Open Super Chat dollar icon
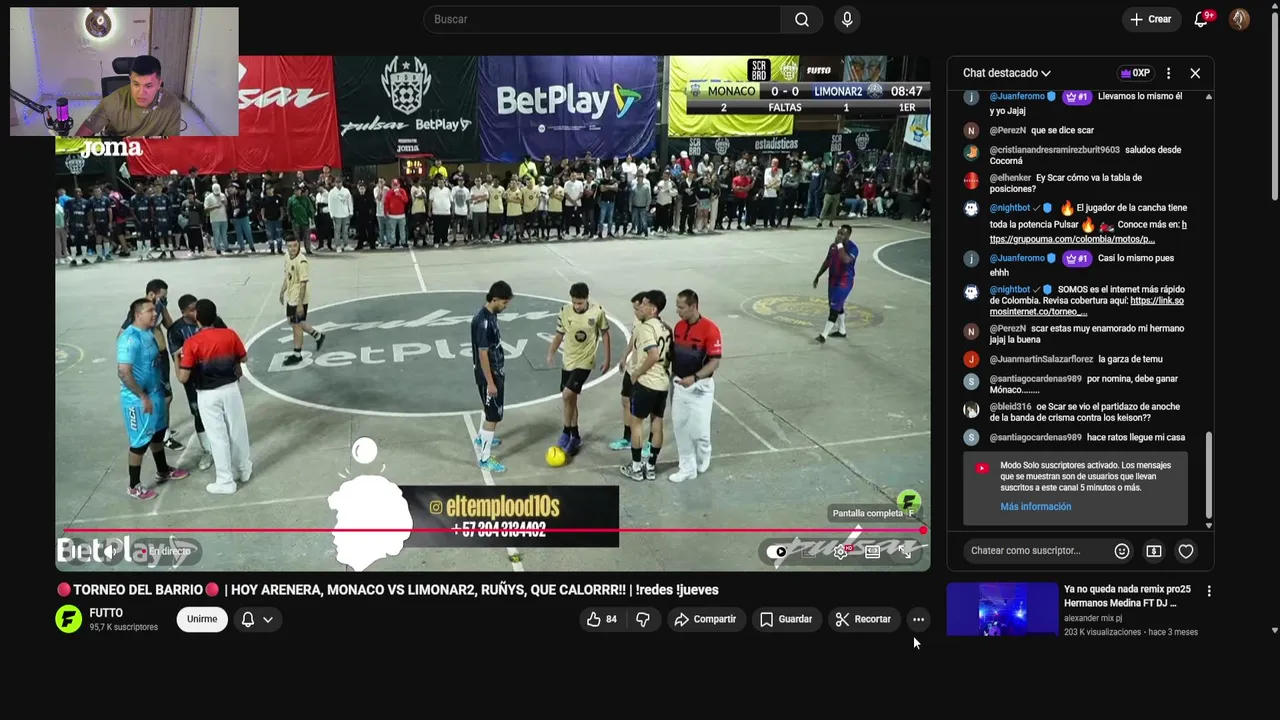This screenshot has height=720, width=1280. pyautogui.click(x=1154, y=551)
